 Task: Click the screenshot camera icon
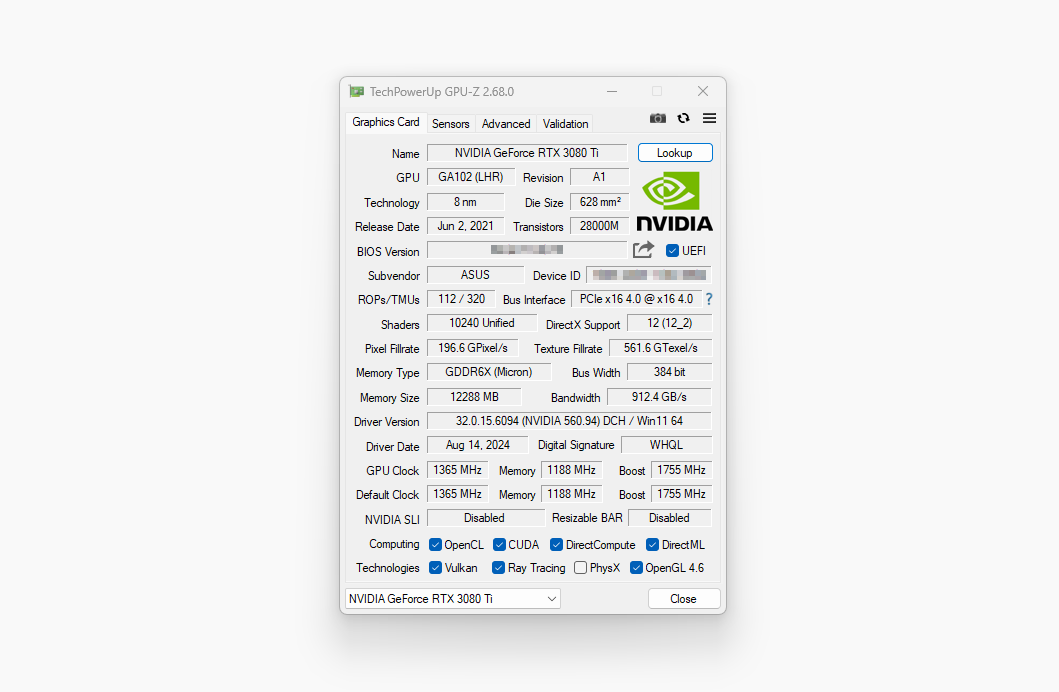pyautogui.click(x=657, y=118)
